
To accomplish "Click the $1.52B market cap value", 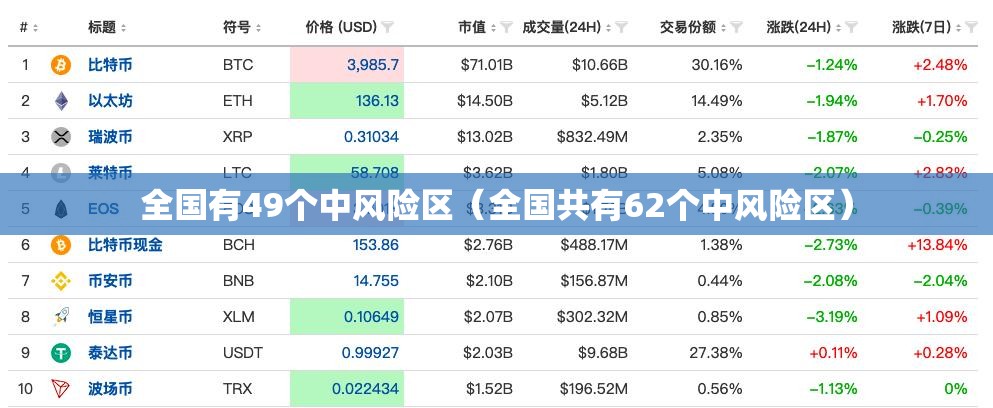I will click(x=489, y=388).
